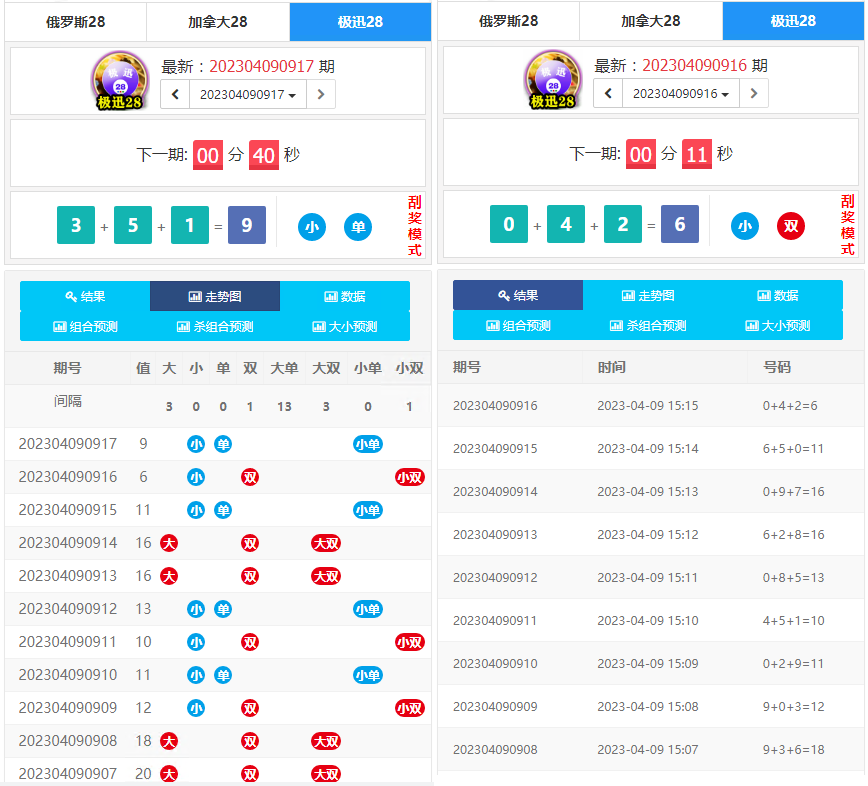The image size is (868, 786).
Task: Go to next period after 202304090916
Action: pyautogui.click(x=753, y=94)
